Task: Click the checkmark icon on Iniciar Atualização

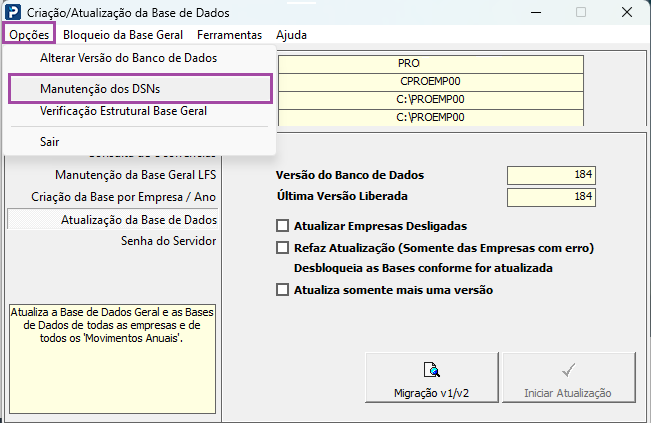Action: pyautogui.click(x=568, y=370)
